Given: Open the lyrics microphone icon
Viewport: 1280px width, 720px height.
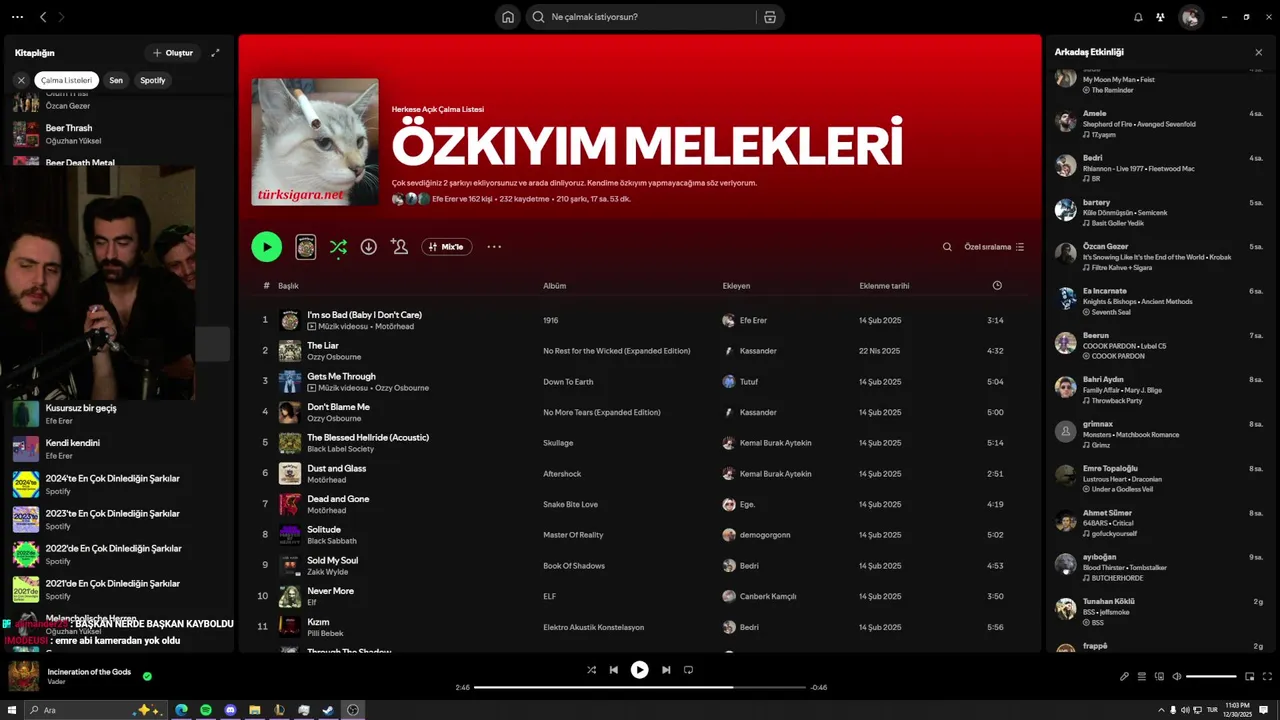Looking at the screenshot, I should (x=1124, y=677).
